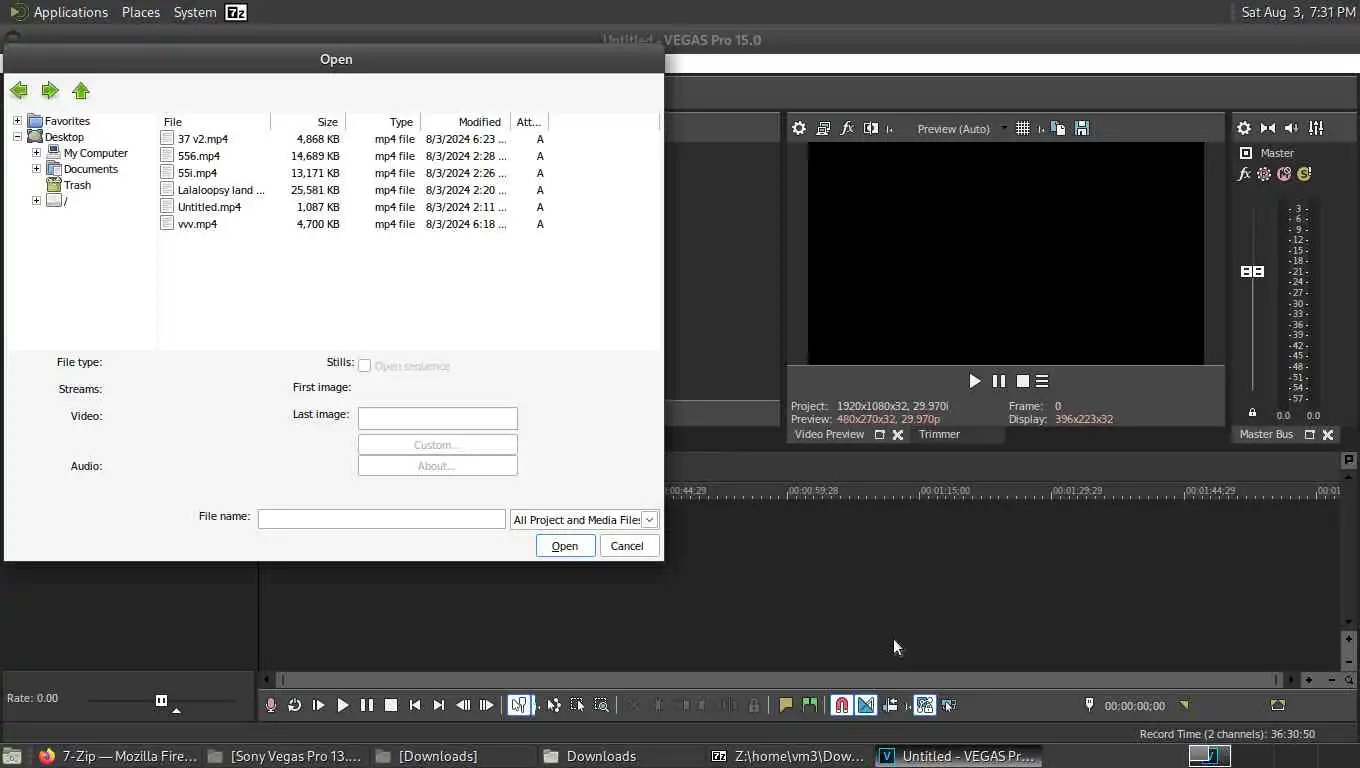
Task: Expand My Computer tree node
Action: 37,153
